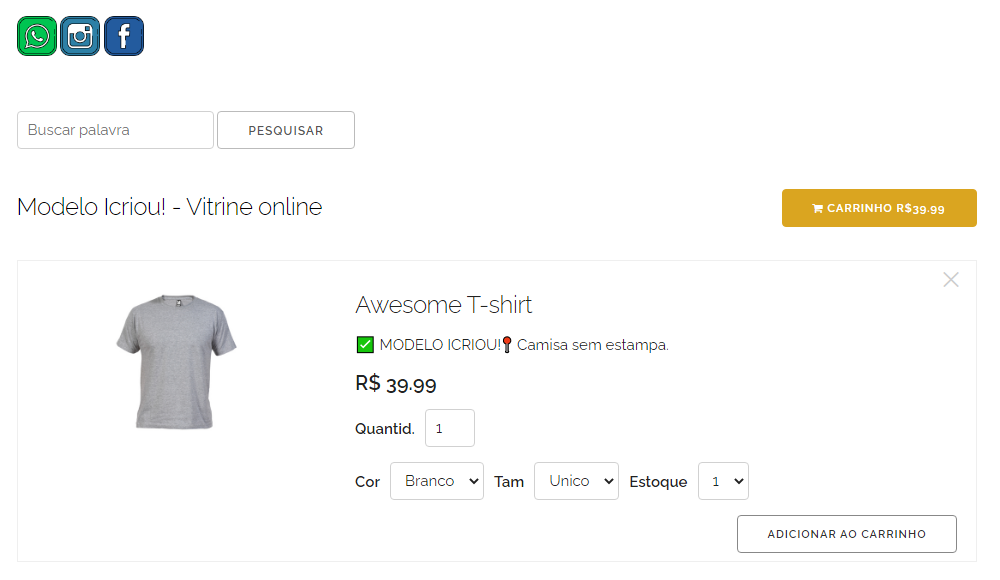Close the Awesome T-shirt product panel
Image resolution: width=1000 pixels, height=580 pixels.
[x=951, y=280]
